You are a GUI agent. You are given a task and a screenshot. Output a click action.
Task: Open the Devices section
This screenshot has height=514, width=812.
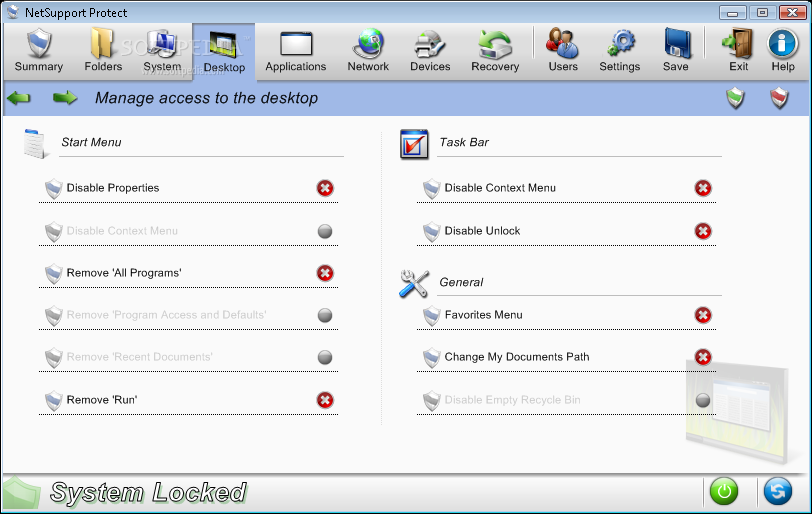pos(430,51)
